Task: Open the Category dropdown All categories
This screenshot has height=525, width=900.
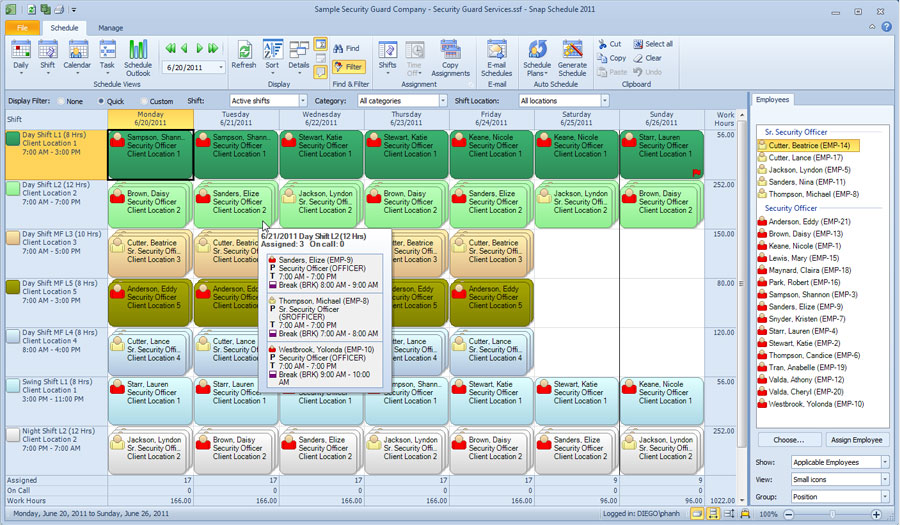Action: coord(443,101)
